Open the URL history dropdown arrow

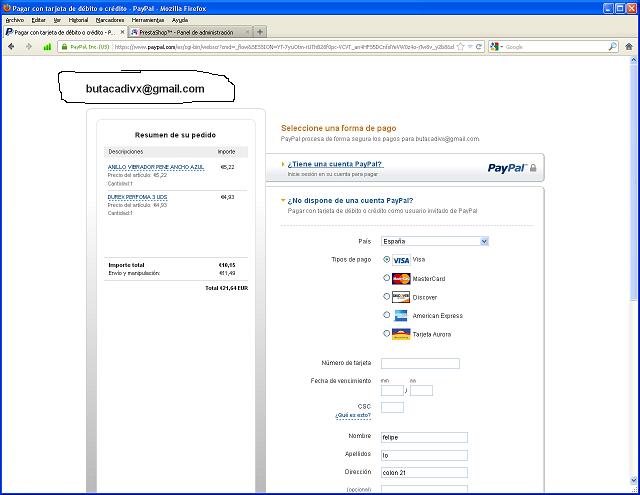pos(470,47)
